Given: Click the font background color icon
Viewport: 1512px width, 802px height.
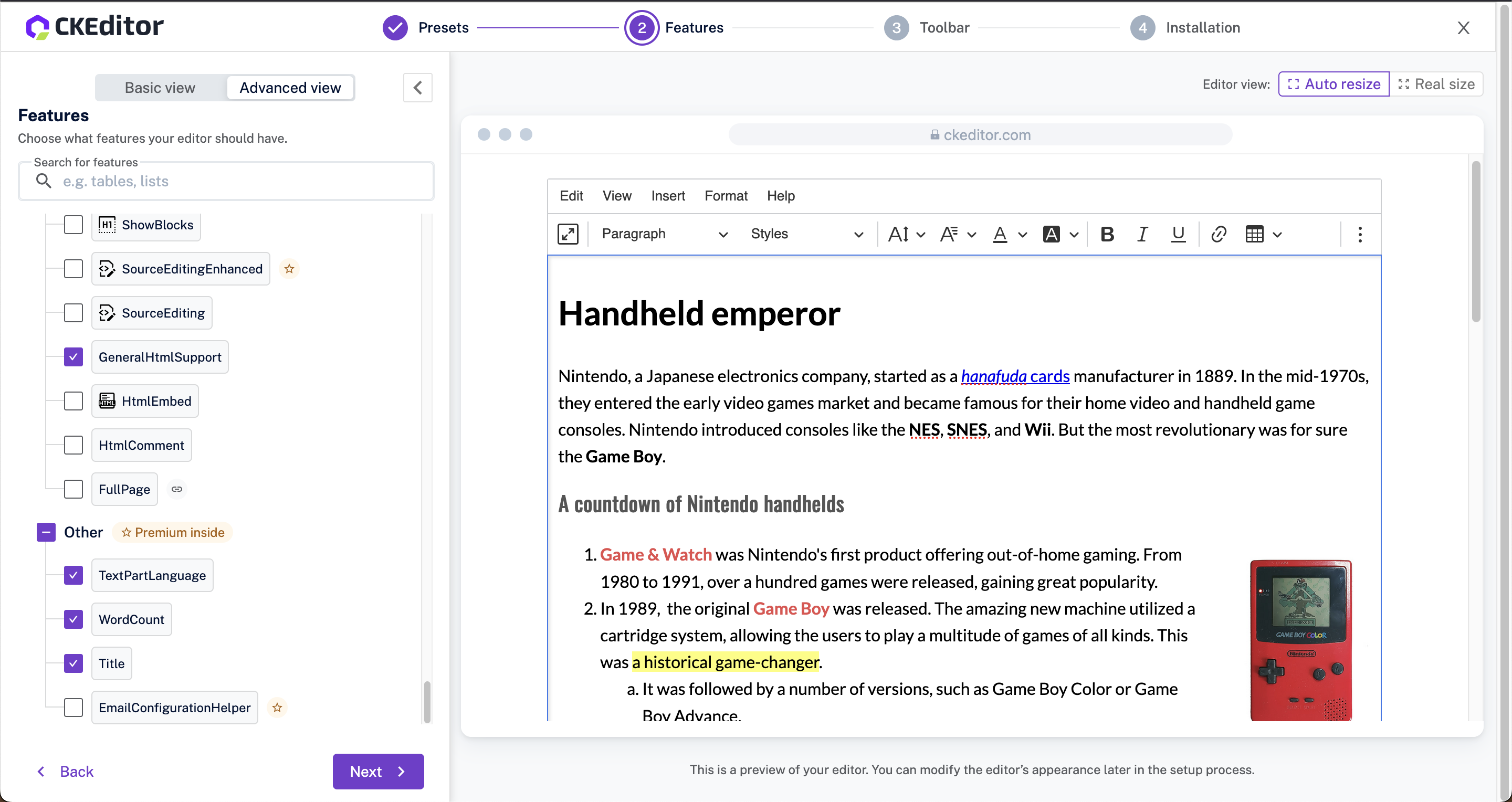Looking at the screenshot, I should click(1051, 234).
